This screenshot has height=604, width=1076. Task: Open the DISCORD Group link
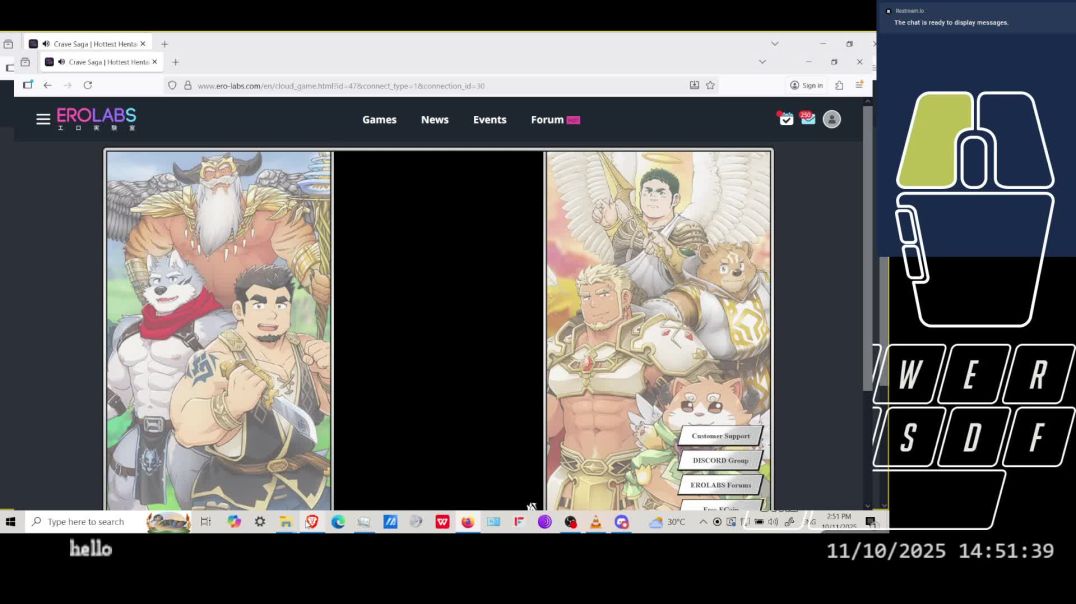click(721, 460)
